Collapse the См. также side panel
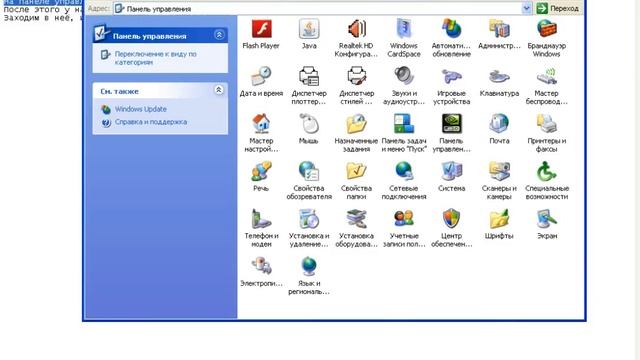 coord(219,90)
